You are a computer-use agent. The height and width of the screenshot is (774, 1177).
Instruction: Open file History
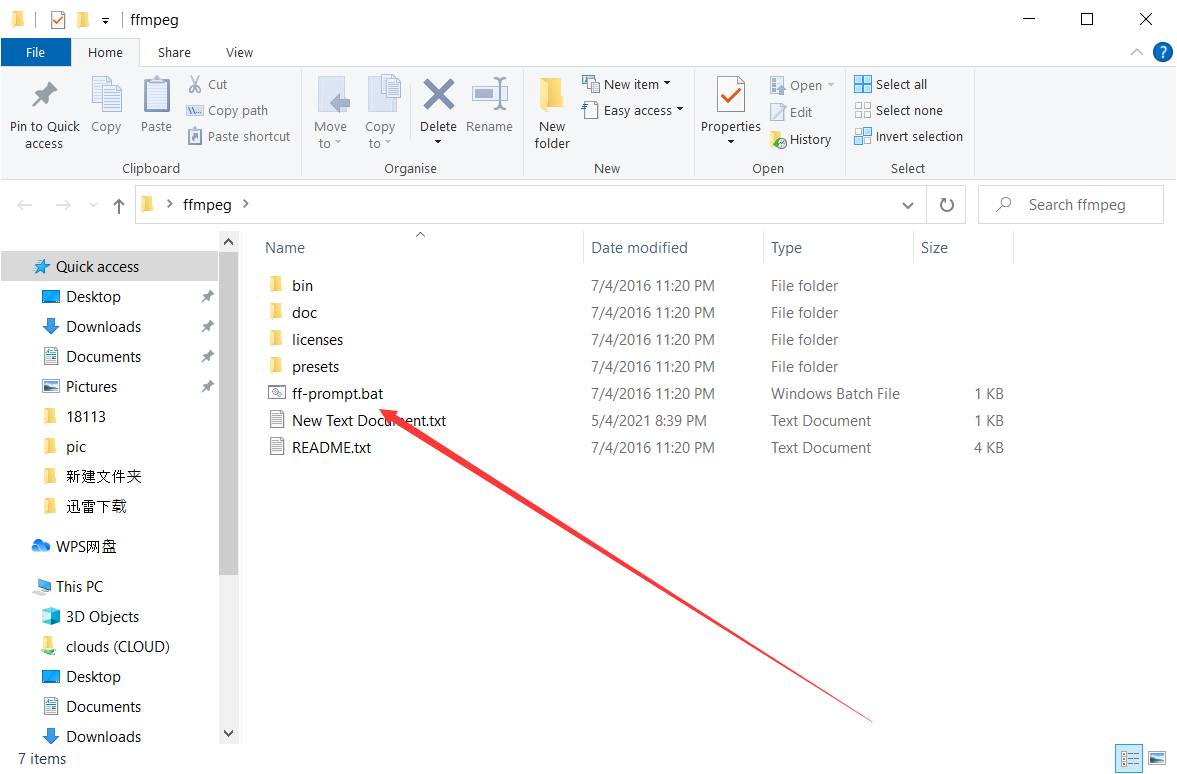tap(801, 140)
